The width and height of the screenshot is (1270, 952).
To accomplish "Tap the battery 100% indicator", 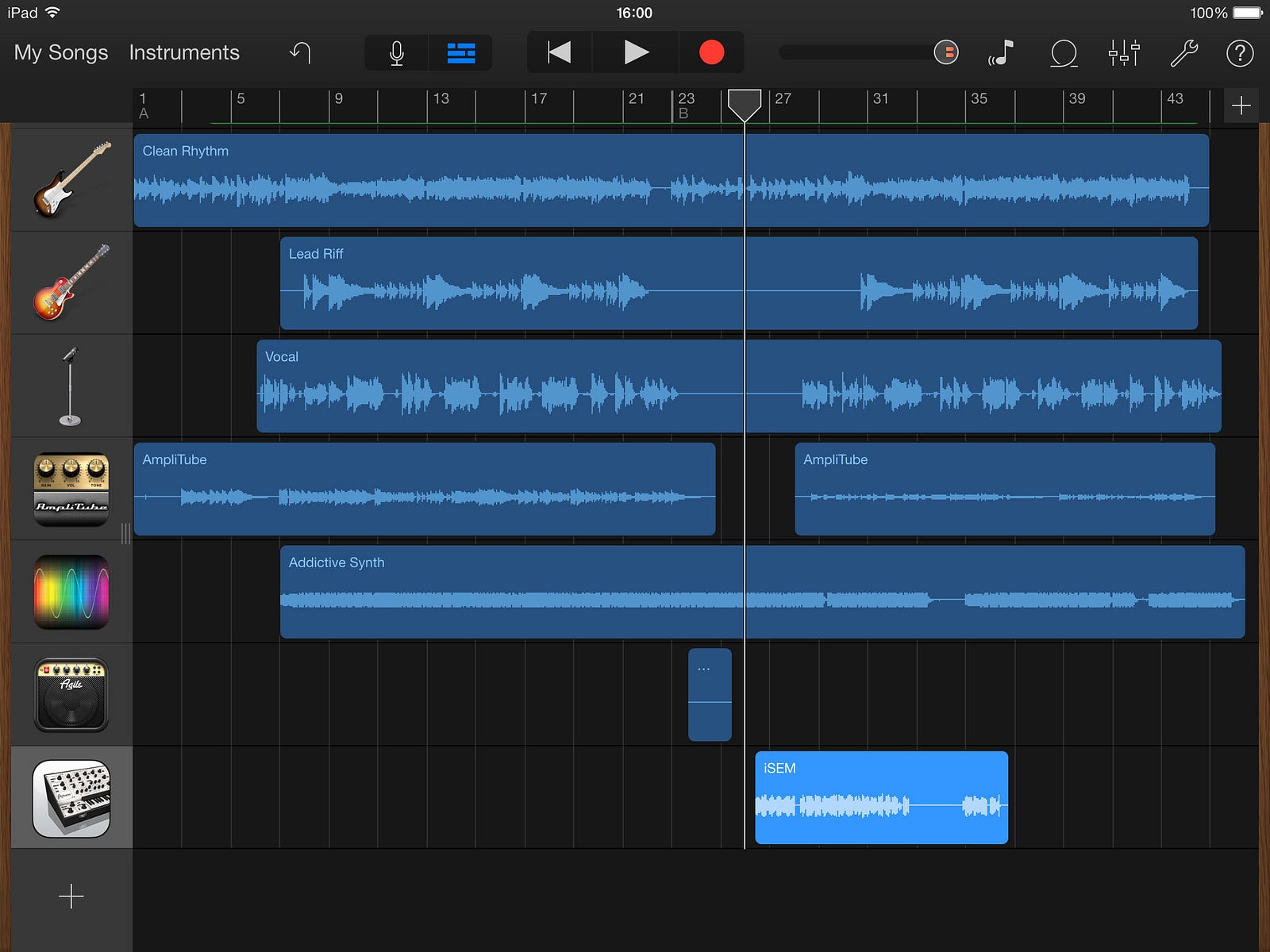I will tap(1226, 13).
